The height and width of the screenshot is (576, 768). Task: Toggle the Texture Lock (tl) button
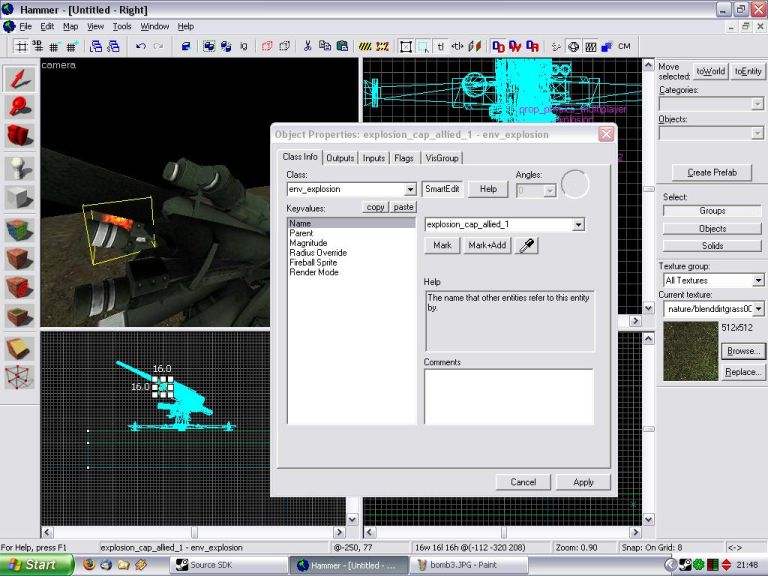coord(440,47)
